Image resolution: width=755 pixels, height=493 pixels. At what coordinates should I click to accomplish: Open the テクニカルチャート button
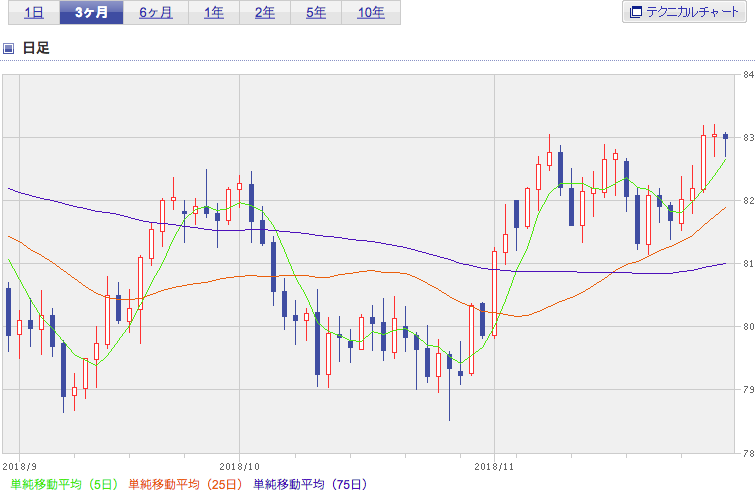point(684,12)
